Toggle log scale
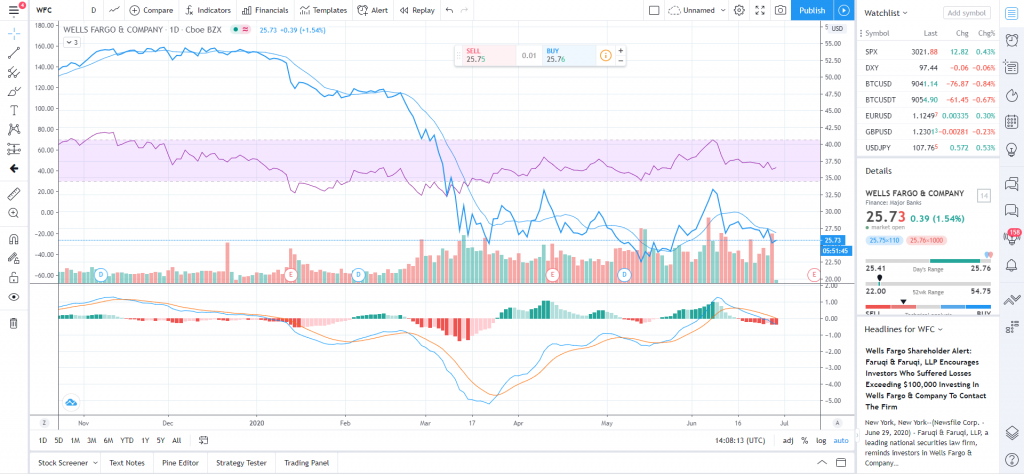This screenshot has height=475, width=1024. pyautogui.click(x=821, y=440)
